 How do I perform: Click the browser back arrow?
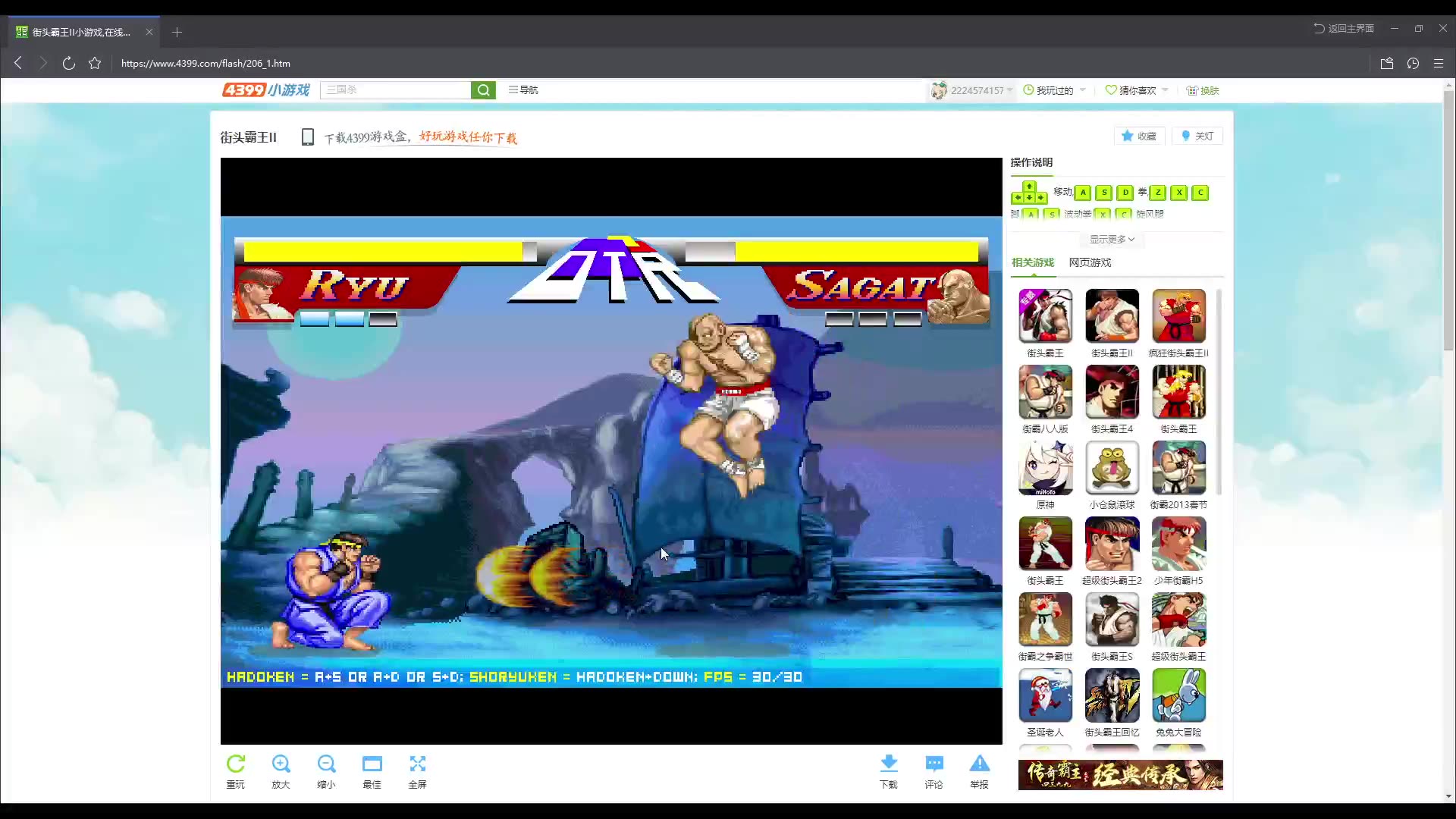point(18,63)
